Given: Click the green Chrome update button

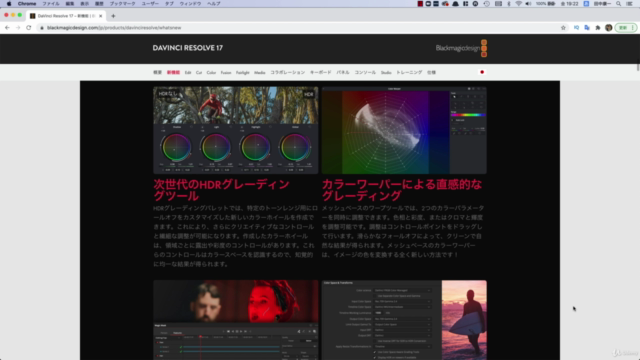Looking at the screenshot, I should pyautogui.click(x=625, y=28).
